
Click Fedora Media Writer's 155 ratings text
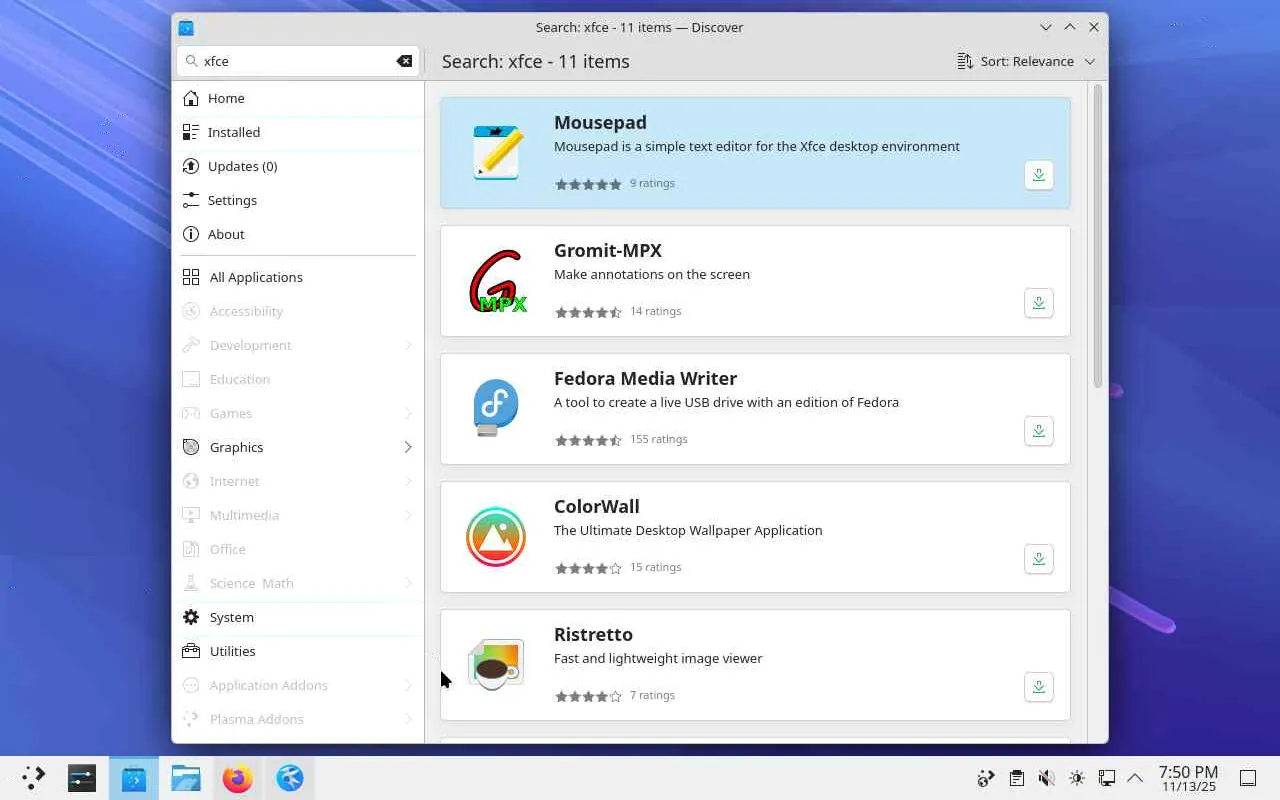(x=658, y=439)
